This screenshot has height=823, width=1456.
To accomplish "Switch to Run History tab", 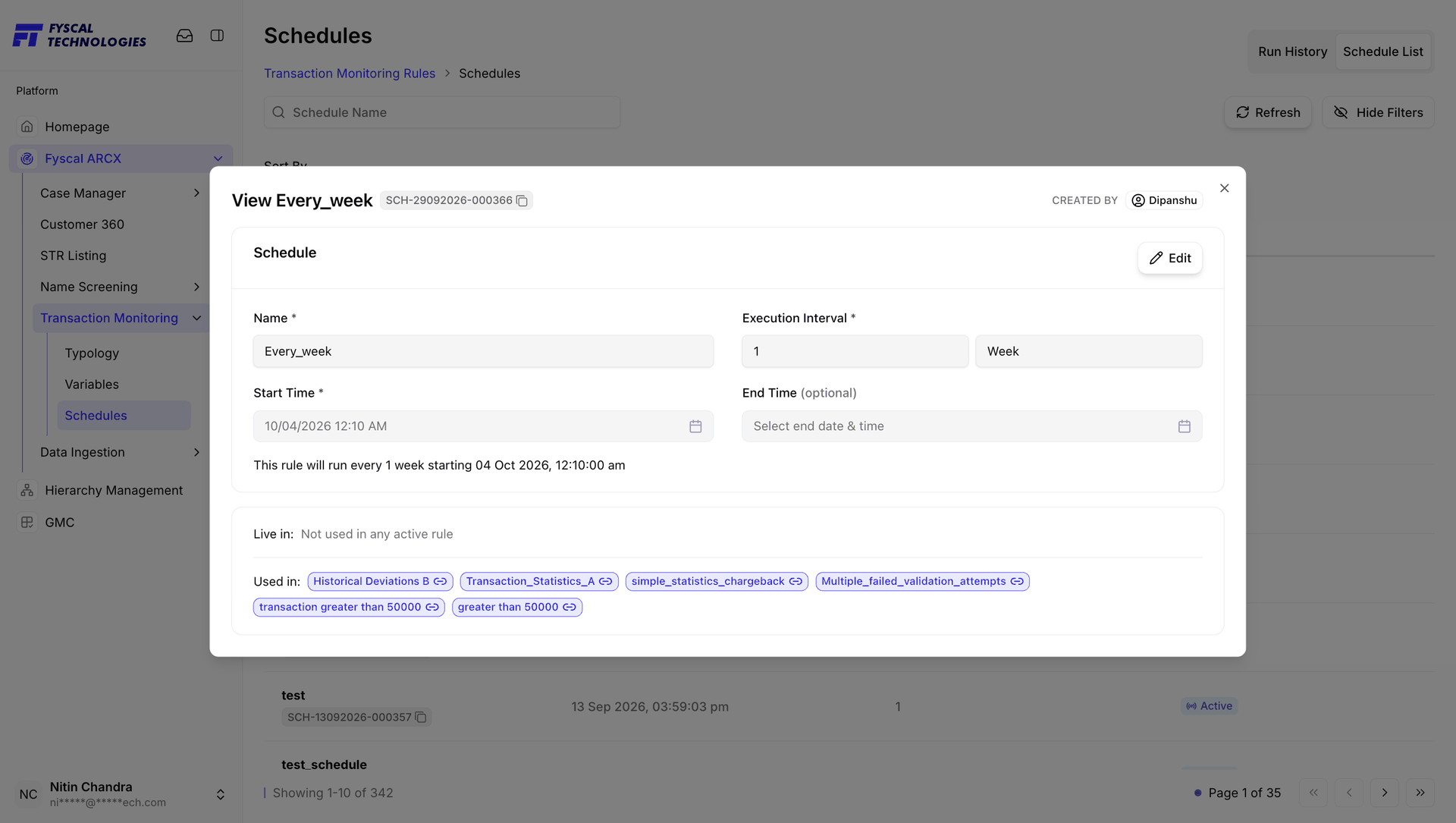I will tap(1292, 52).
